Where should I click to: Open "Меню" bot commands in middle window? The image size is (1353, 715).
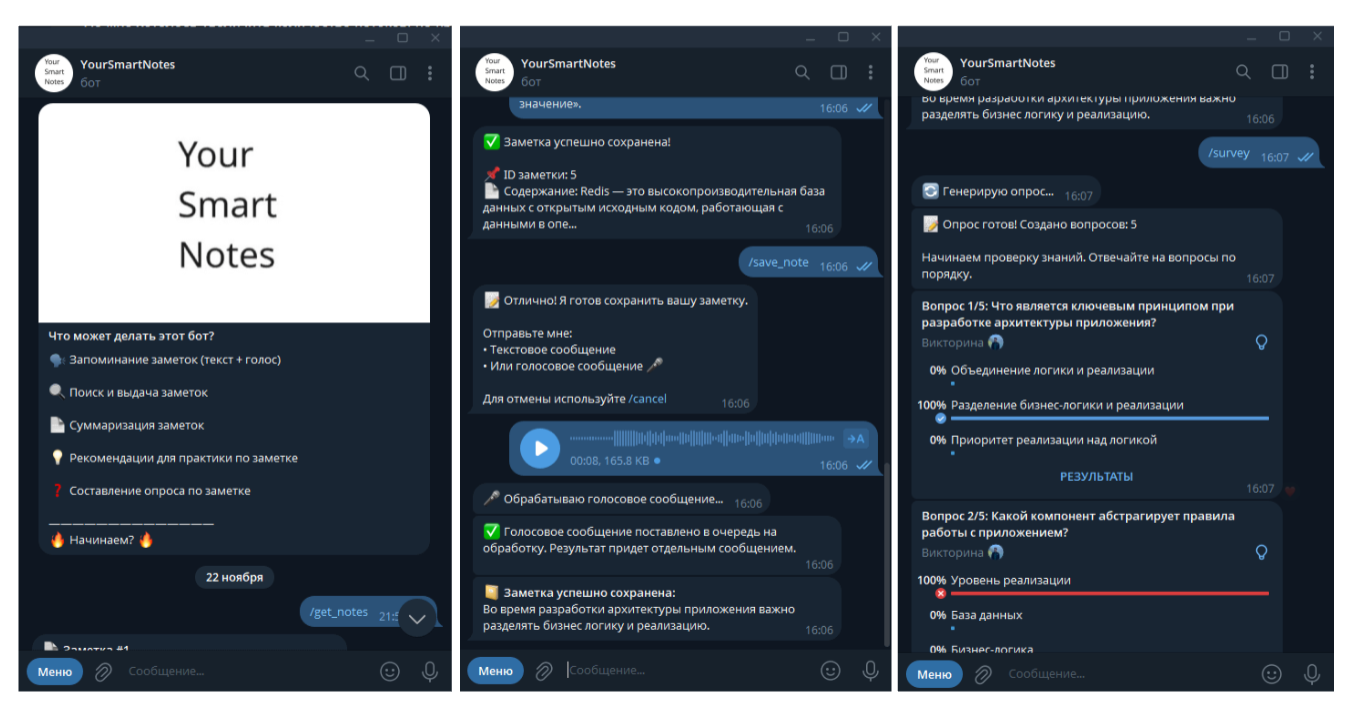[495, 671]
